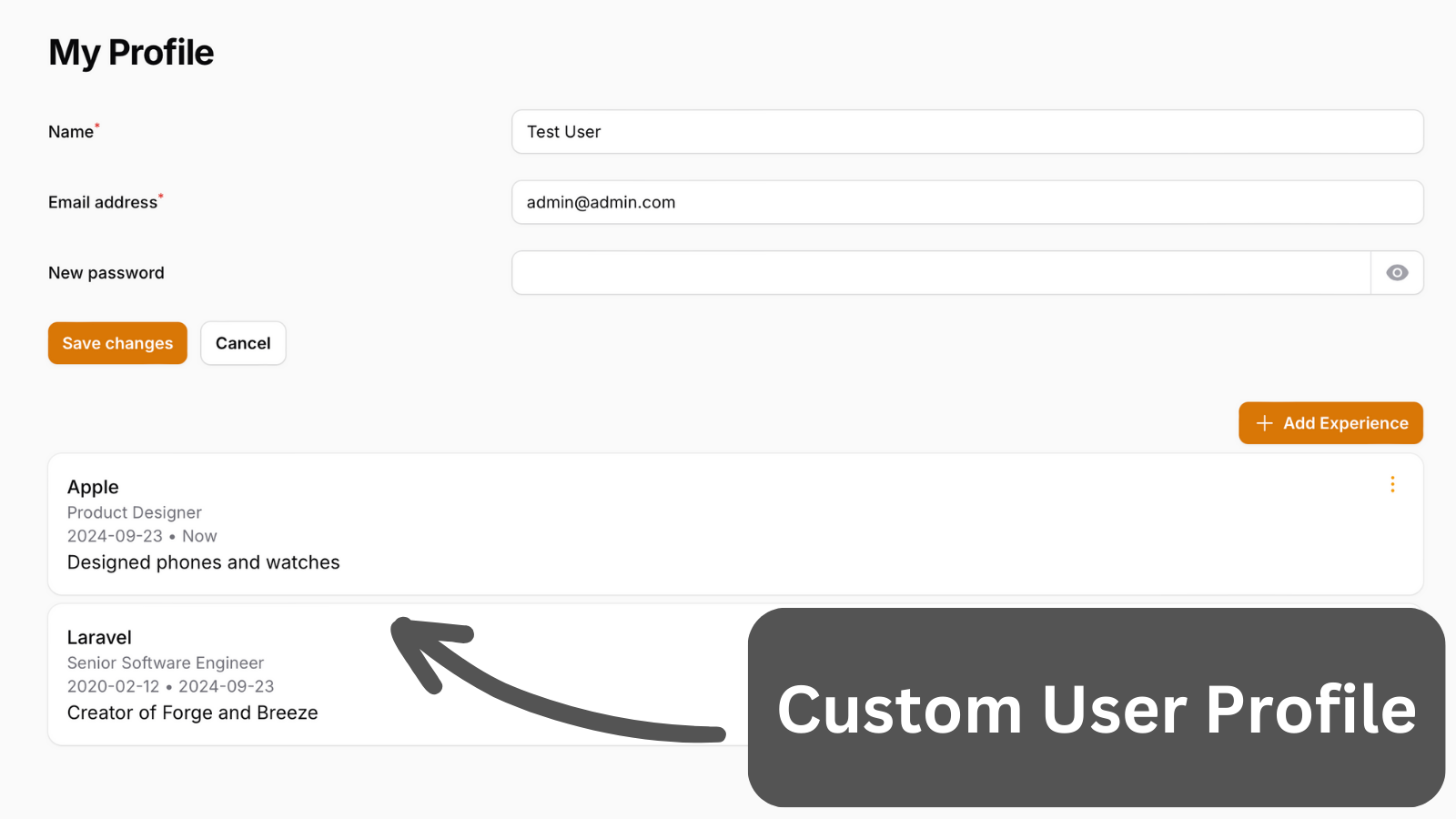Viewport: 1456px width, 819px height.
Task: Select the Laravel experience card
Action: (398, 674)
